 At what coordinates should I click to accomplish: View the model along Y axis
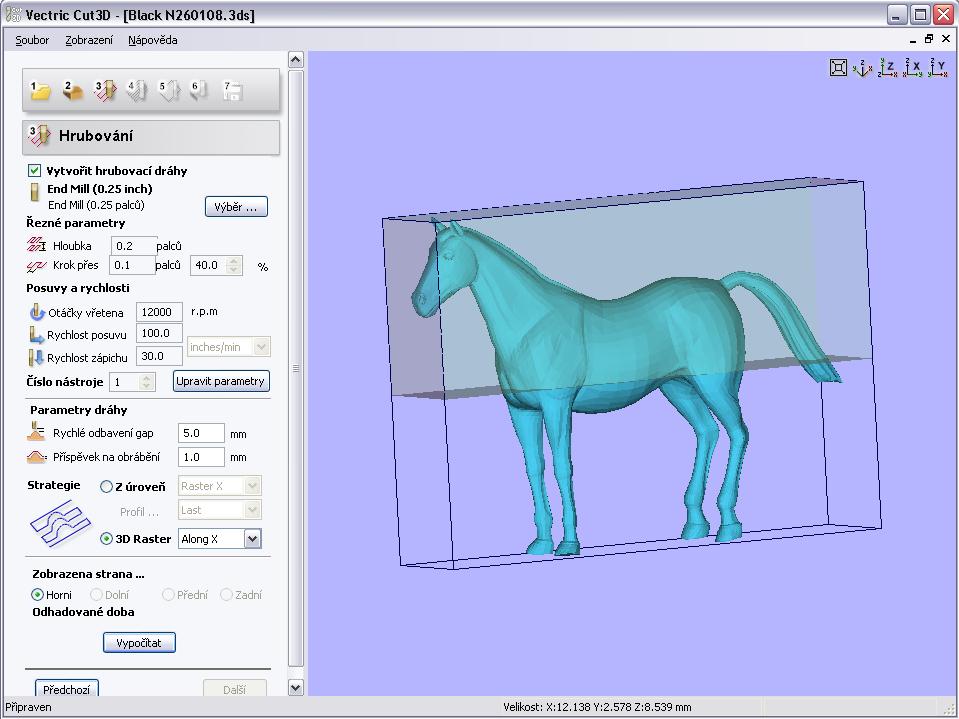[x=937, y=68]
